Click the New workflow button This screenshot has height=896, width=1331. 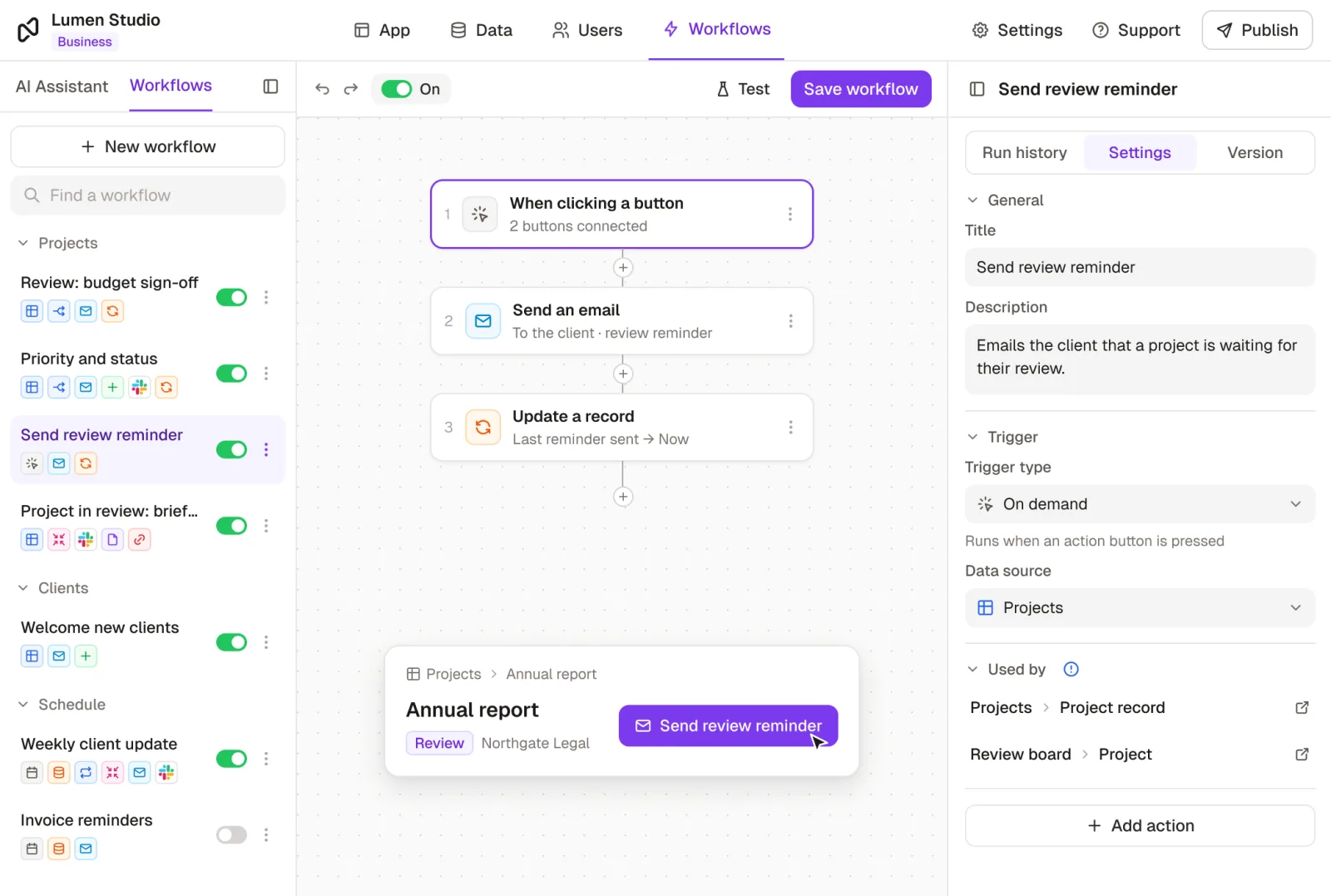tap(147, 146)
